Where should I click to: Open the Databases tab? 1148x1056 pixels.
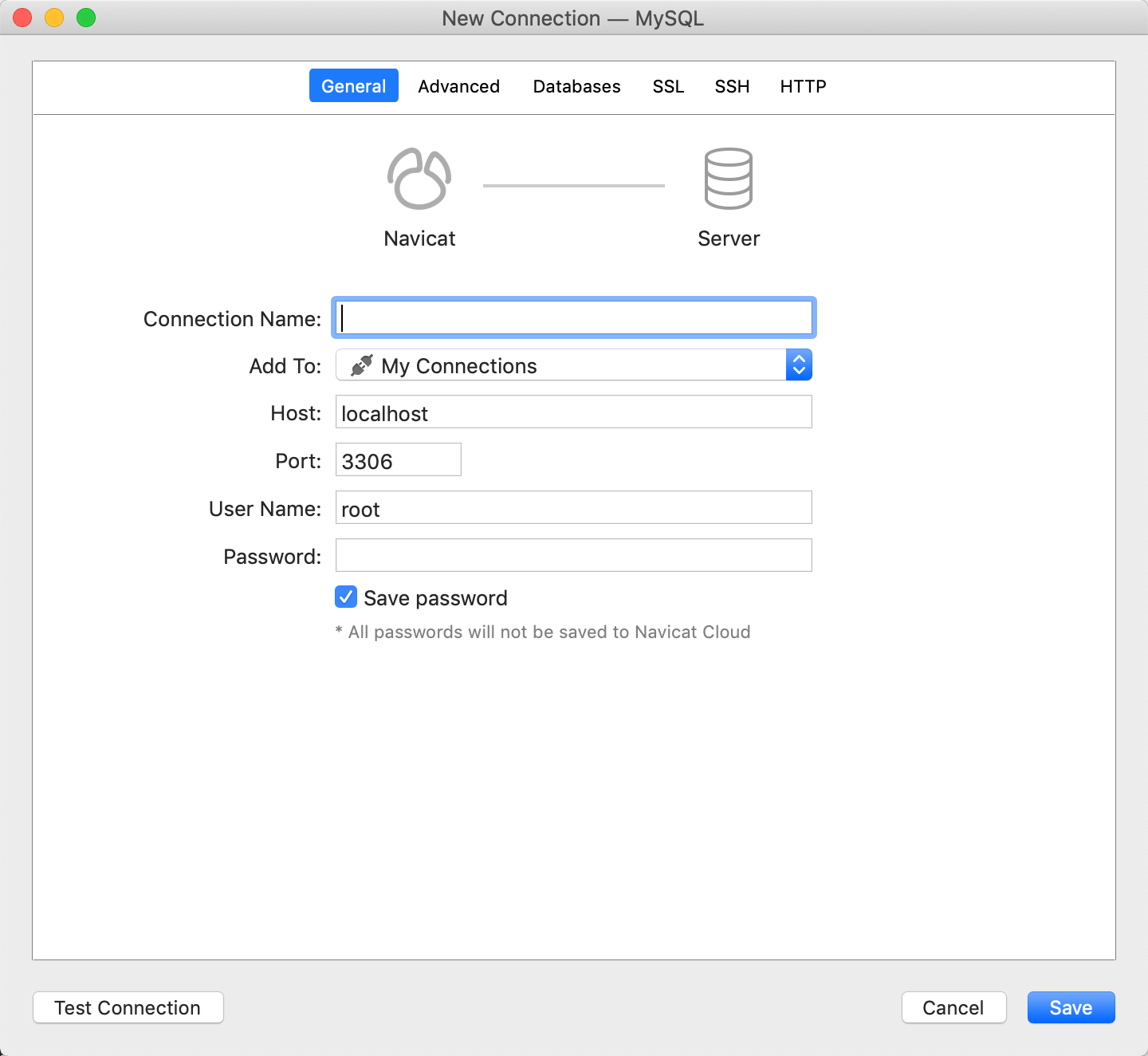point(577,86)
